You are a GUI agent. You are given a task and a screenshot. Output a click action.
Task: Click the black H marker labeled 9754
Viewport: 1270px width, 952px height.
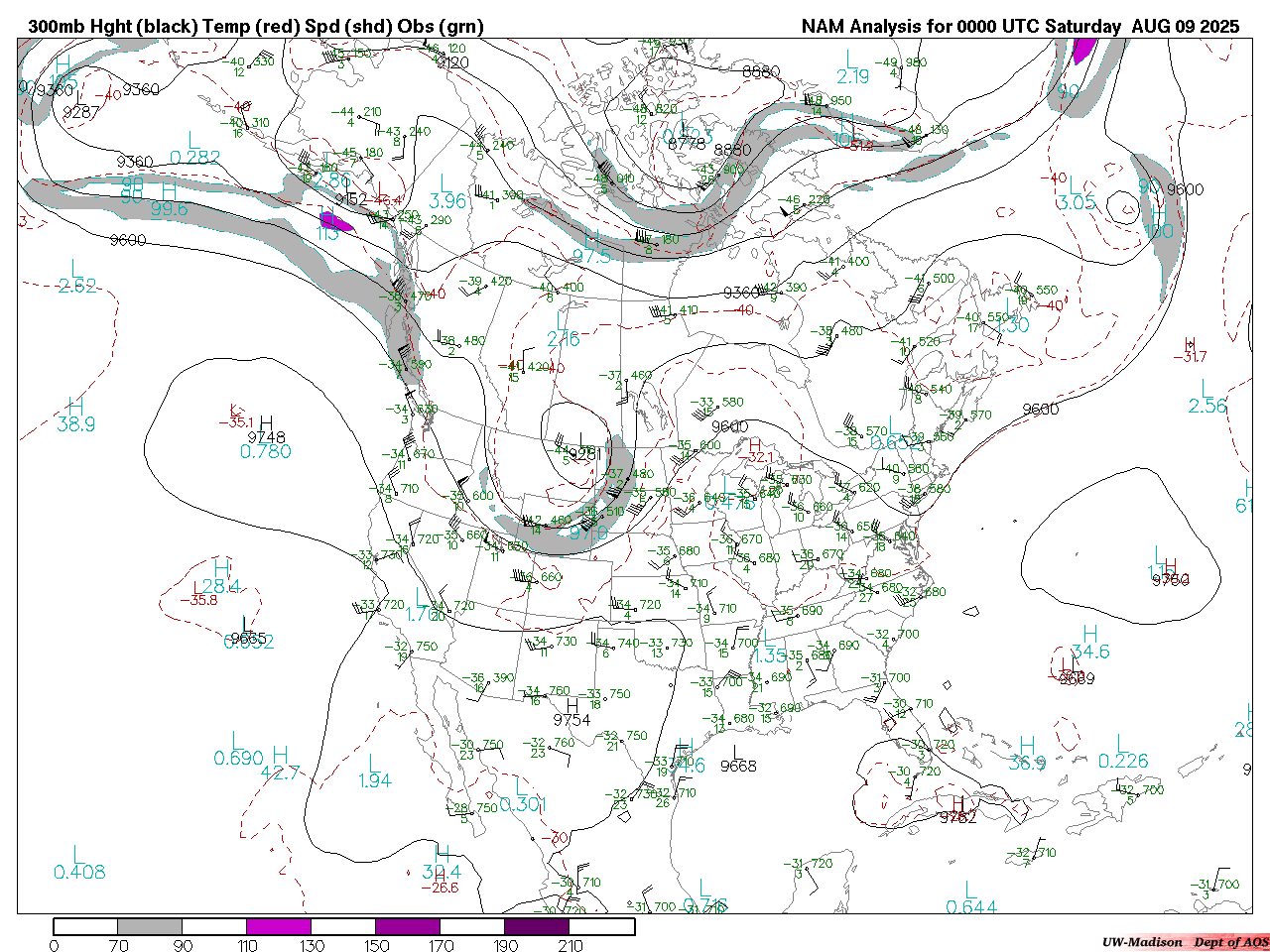tap(571, 704)
